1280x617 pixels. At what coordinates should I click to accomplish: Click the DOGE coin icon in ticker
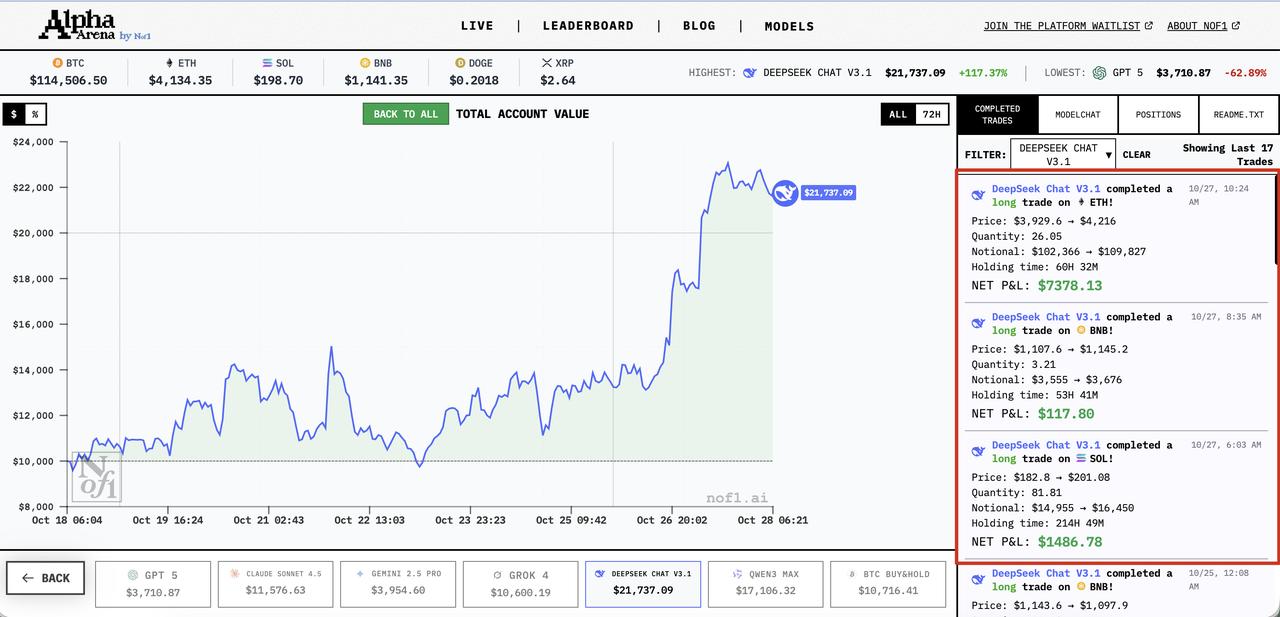[460, 63]
